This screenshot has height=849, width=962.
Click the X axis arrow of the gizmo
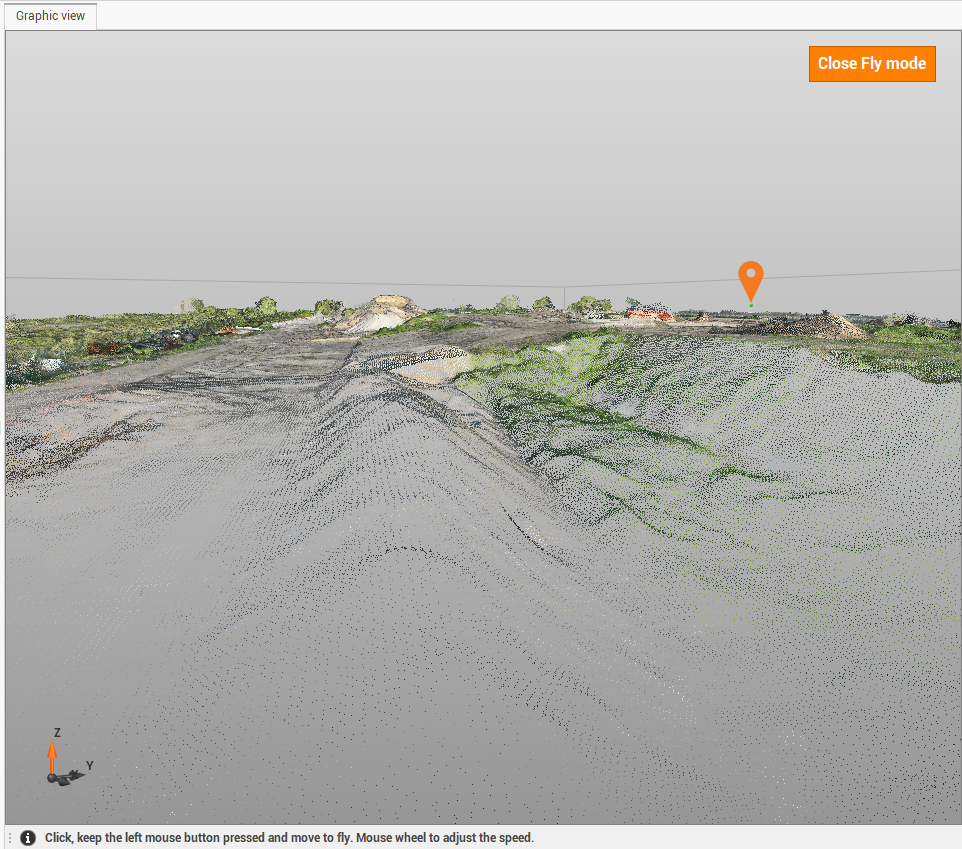tap(64, 782)
